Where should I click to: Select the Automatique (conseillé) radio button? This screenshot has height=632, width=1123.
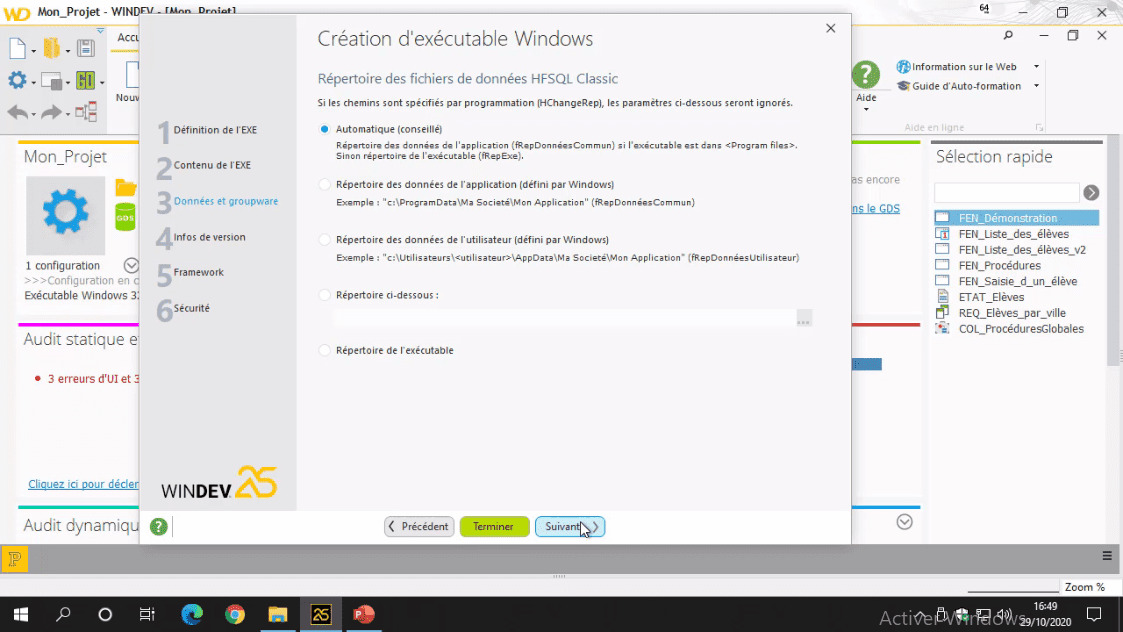[323, 129]
